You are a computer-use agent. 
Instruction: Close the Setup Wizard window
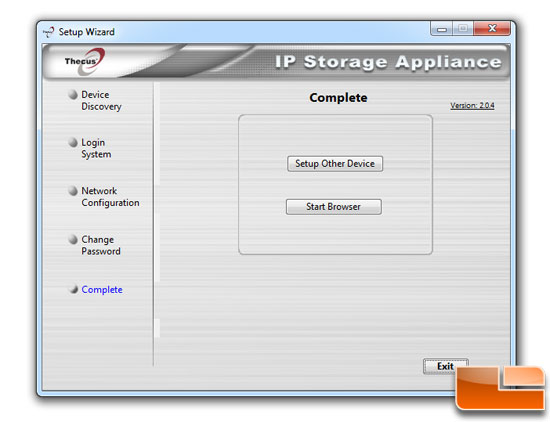coord(492,28)
